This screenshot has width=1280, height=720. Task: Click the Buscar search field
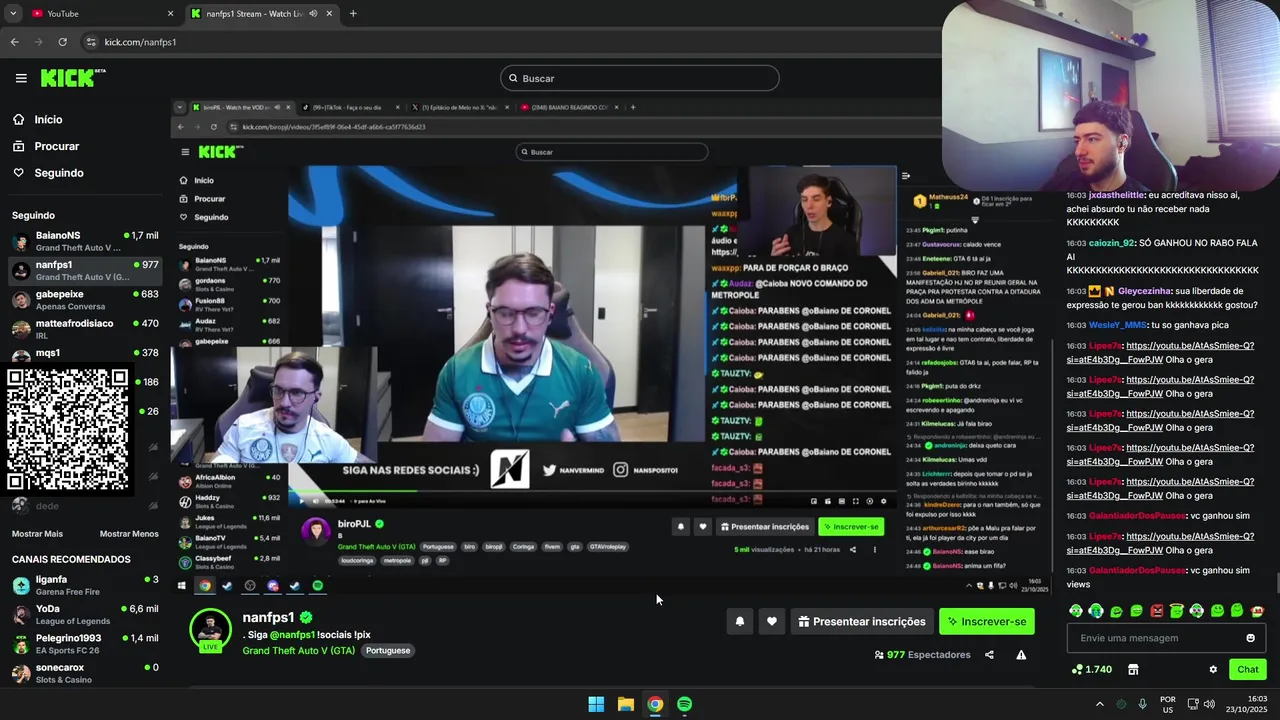tap(640, 78)
